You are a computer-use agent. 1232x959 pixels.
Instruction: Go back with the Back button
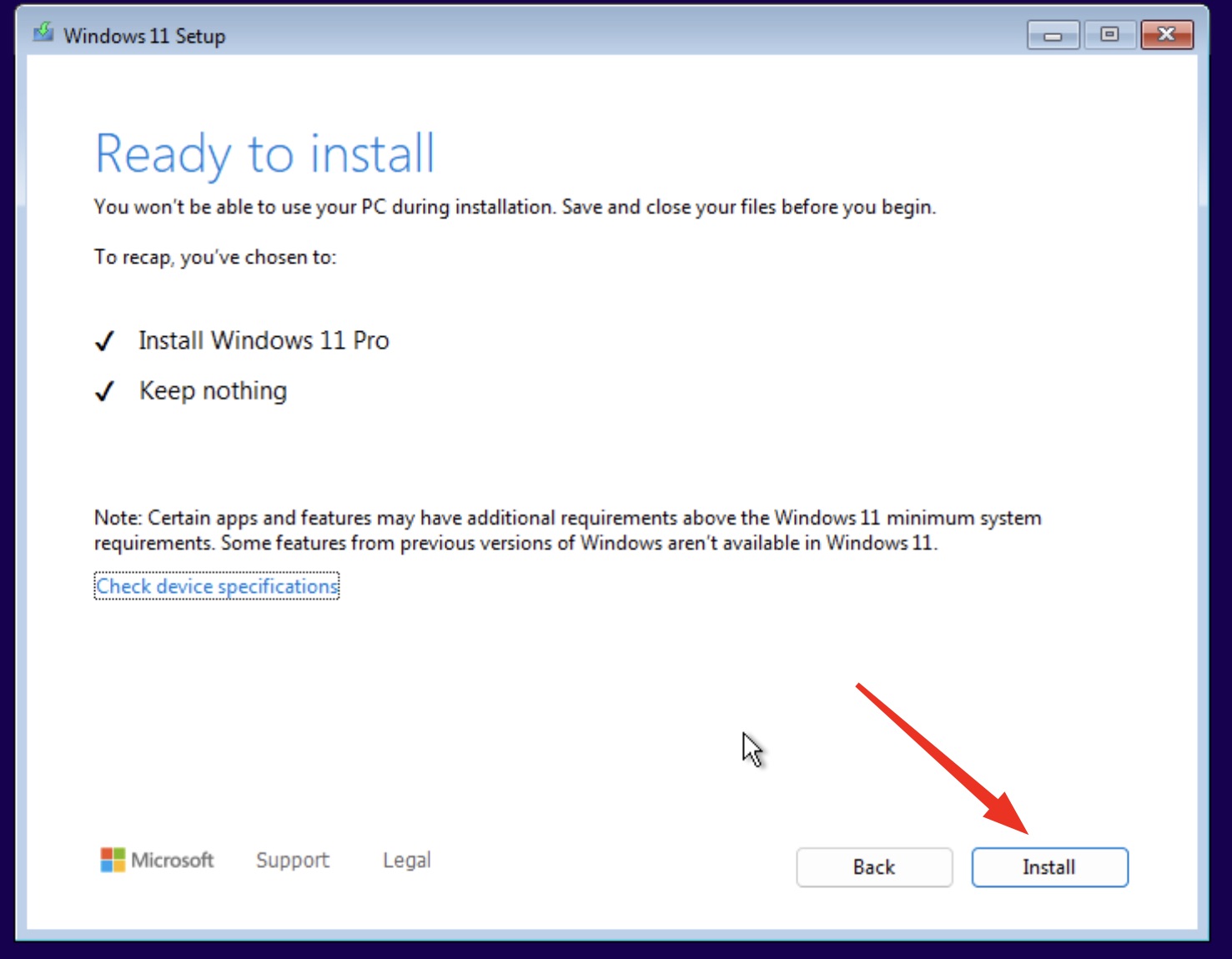[873, 867]
